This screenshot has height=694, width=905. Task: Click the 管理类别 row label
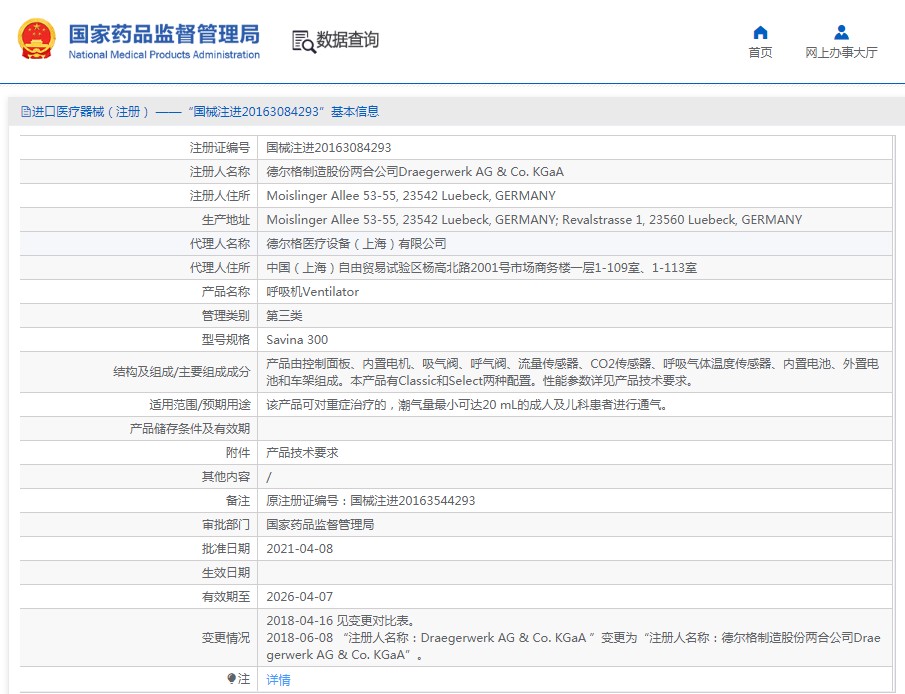tap(226, 316)
